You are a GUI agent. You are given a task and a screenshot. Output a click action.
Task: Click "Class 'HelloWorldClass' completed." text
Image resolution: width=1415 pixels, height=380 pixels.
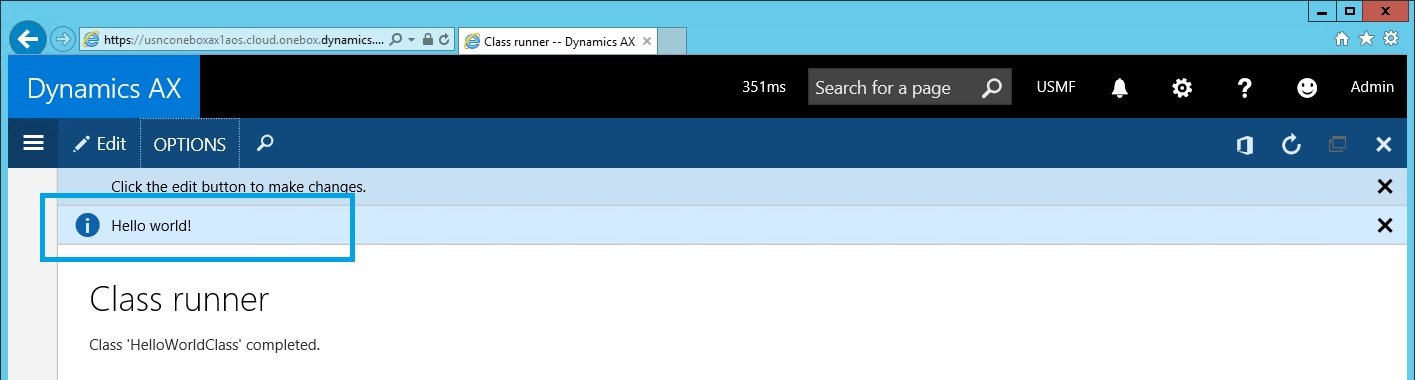tap(205, 345)
